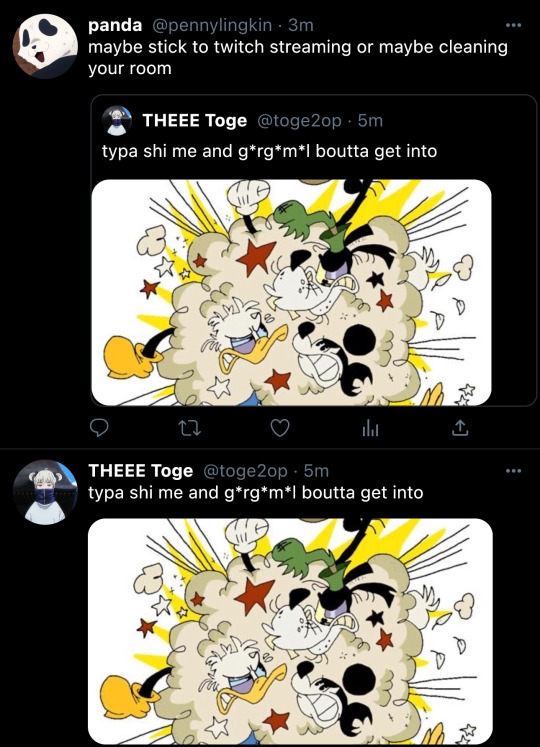
Task: Share panda's tweet via the upload arrow icon
Action: (x=460, y=428)
